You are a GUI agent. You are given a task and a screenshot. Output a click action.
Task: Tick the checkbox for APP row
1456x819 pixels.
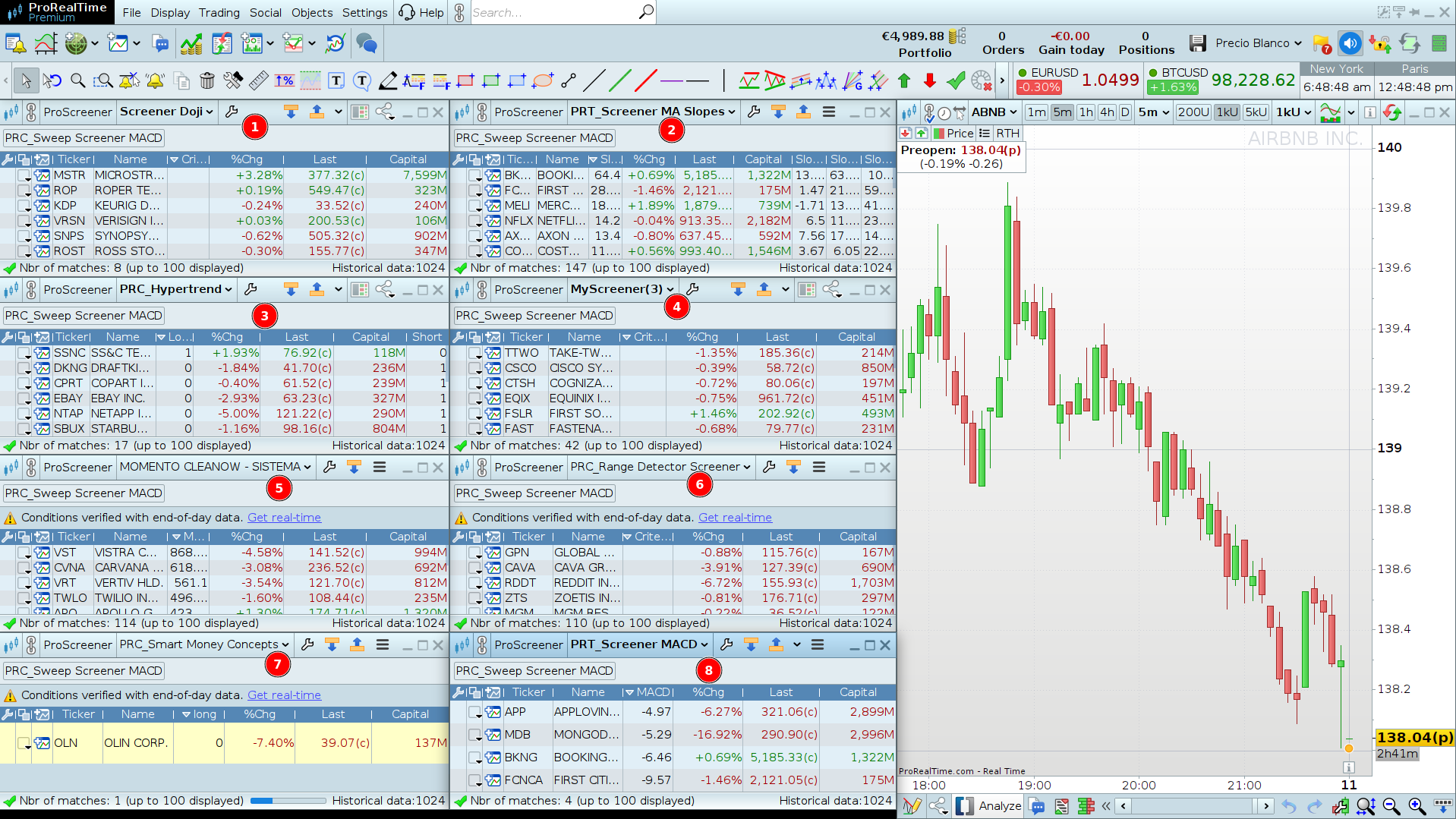point(475,712)
